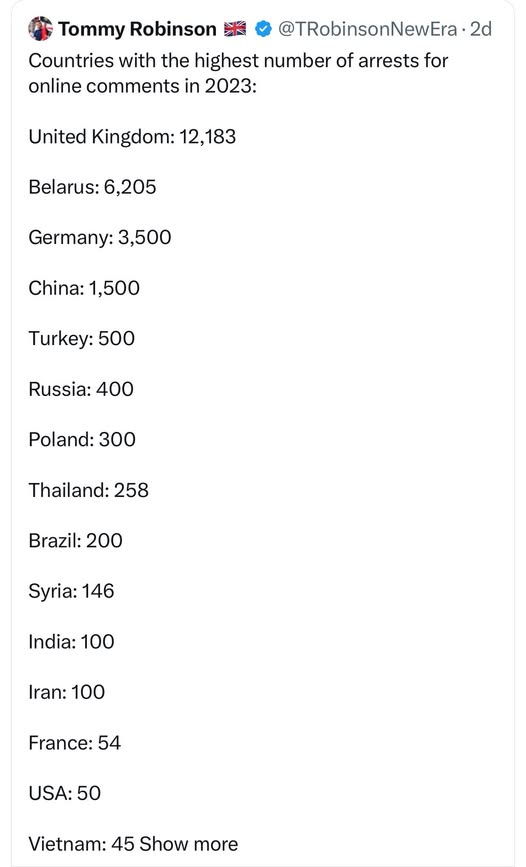Click the UK flag emoji beside name
Screen dimensions: 526x867
(235, 29)
